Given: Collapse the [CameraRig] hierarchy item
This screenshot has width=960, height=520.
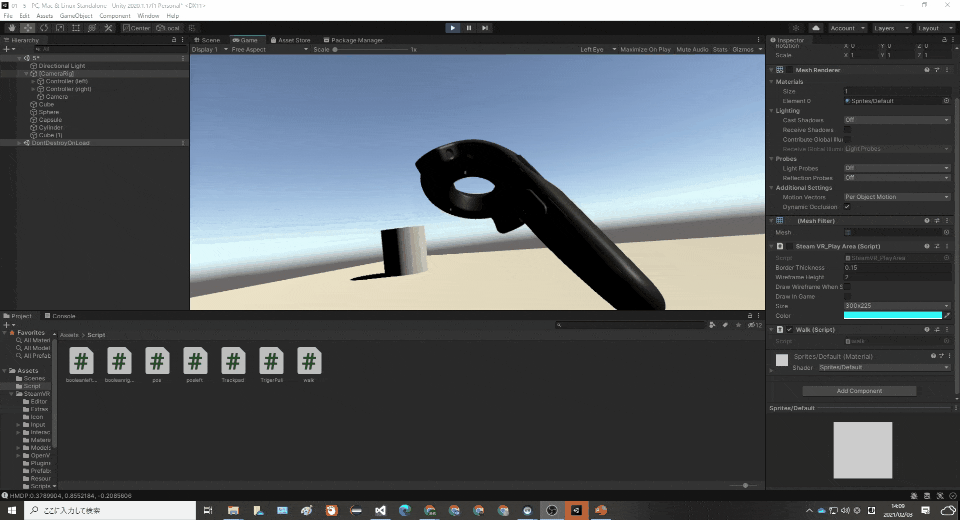Looking at the screenshot, I should point(26,73).
